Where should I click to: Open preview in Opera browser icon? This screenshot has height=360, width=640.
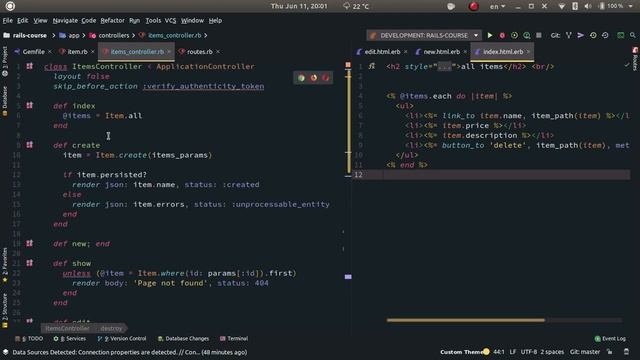[x=325, y=78]
